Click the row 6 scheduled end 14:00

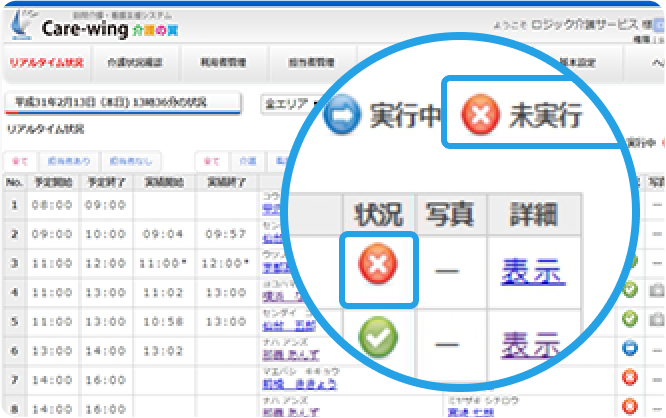pos(105,351)
